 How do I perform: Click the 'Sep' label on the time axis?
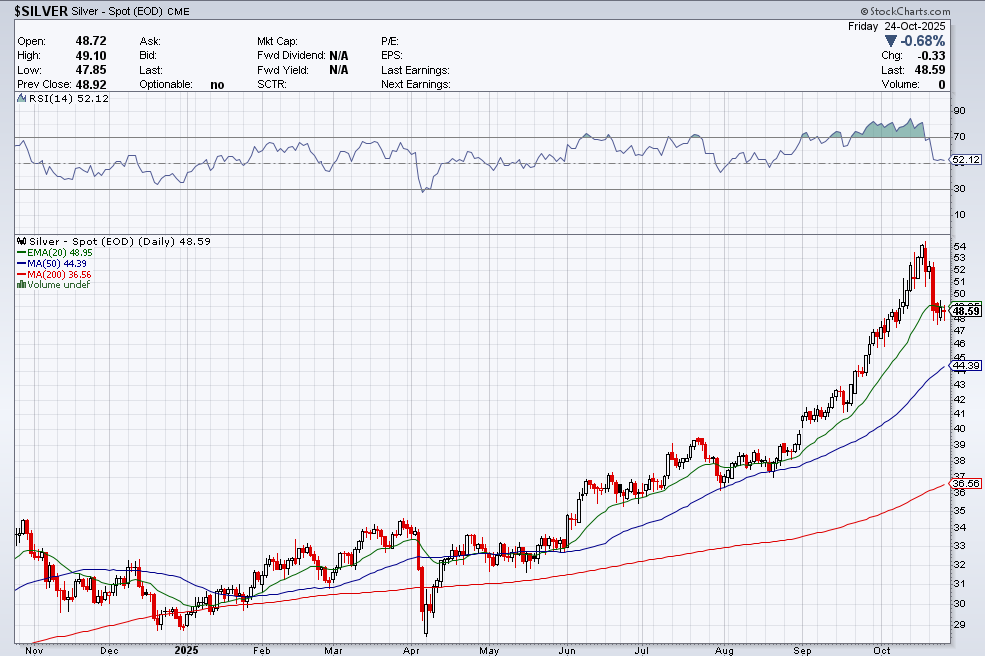point(802,650)
